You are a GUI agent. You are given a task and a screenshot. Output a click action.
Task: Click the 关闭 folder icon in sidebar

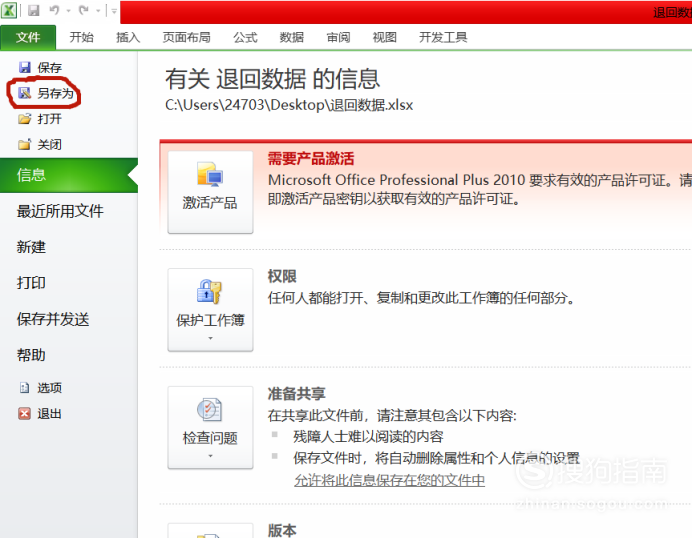(x=25, y=144)
